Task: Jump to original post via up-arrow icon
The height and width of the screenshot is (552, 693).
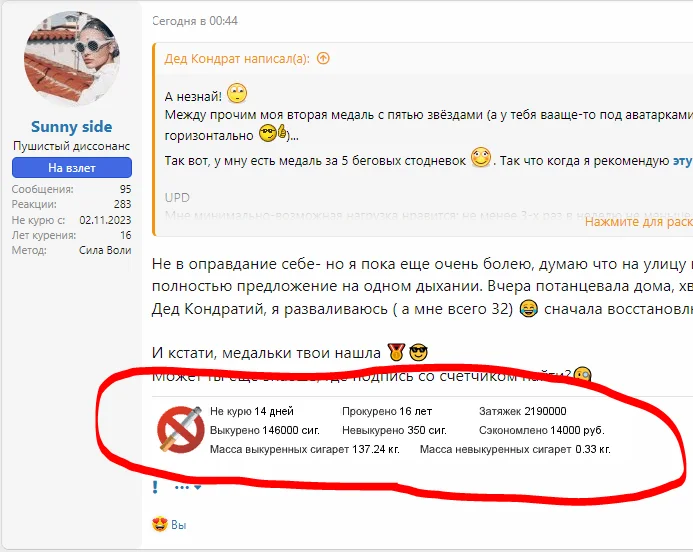Action: pyautogui.click(x=324, y=58)
